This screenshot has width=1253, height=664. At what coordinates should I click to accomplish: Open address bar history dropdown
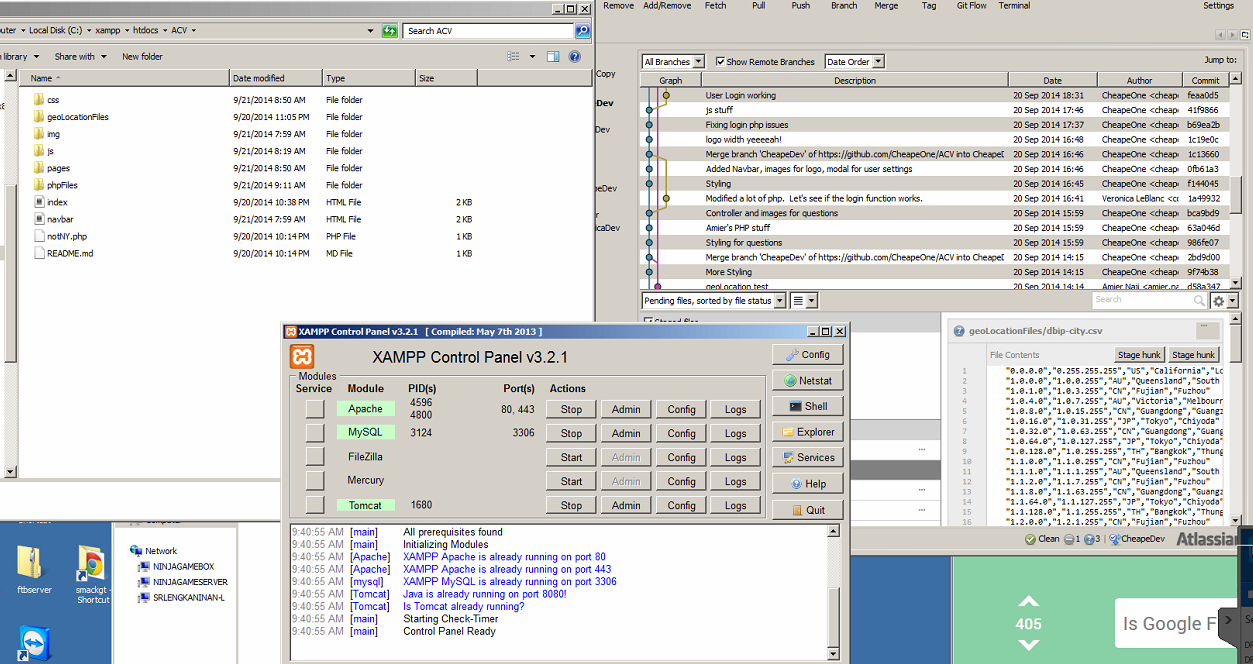[372, 31]
